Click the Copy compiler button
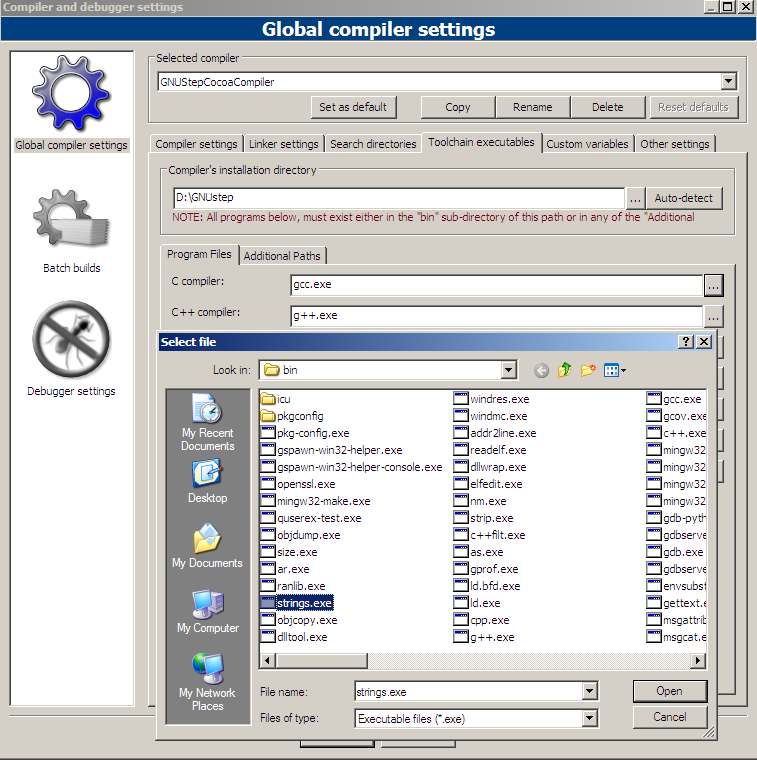Viewport: 757px width, 760px height. tap(458, 107)
